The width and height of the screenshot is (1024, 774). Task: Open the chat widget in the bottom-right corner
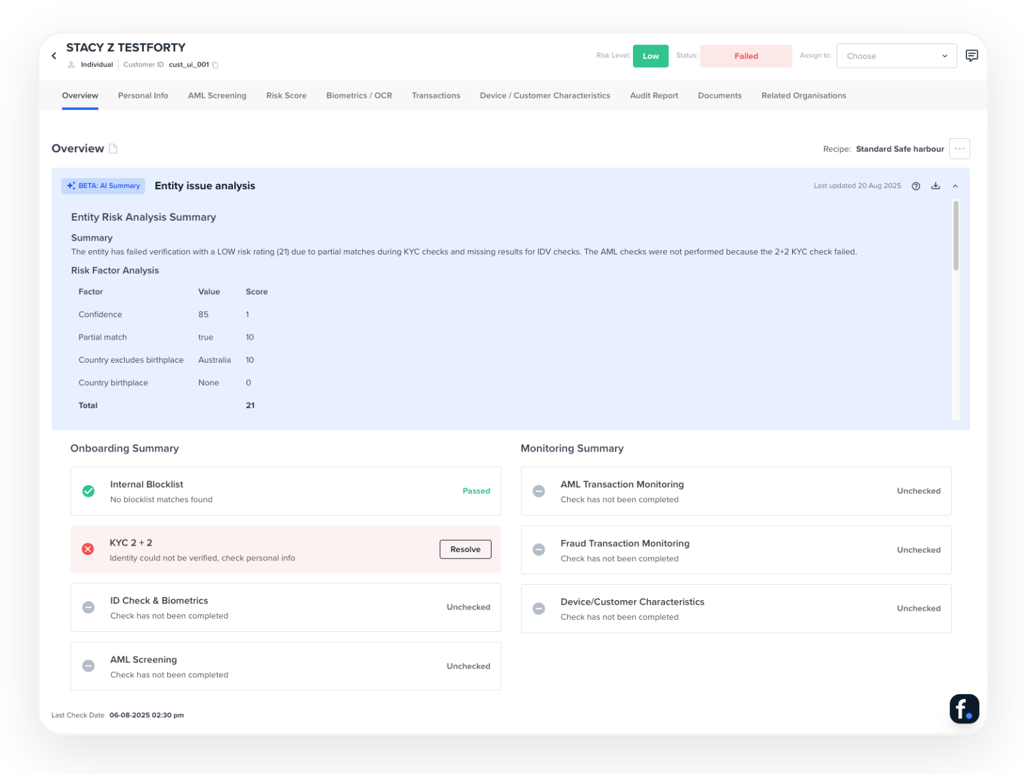964,708
